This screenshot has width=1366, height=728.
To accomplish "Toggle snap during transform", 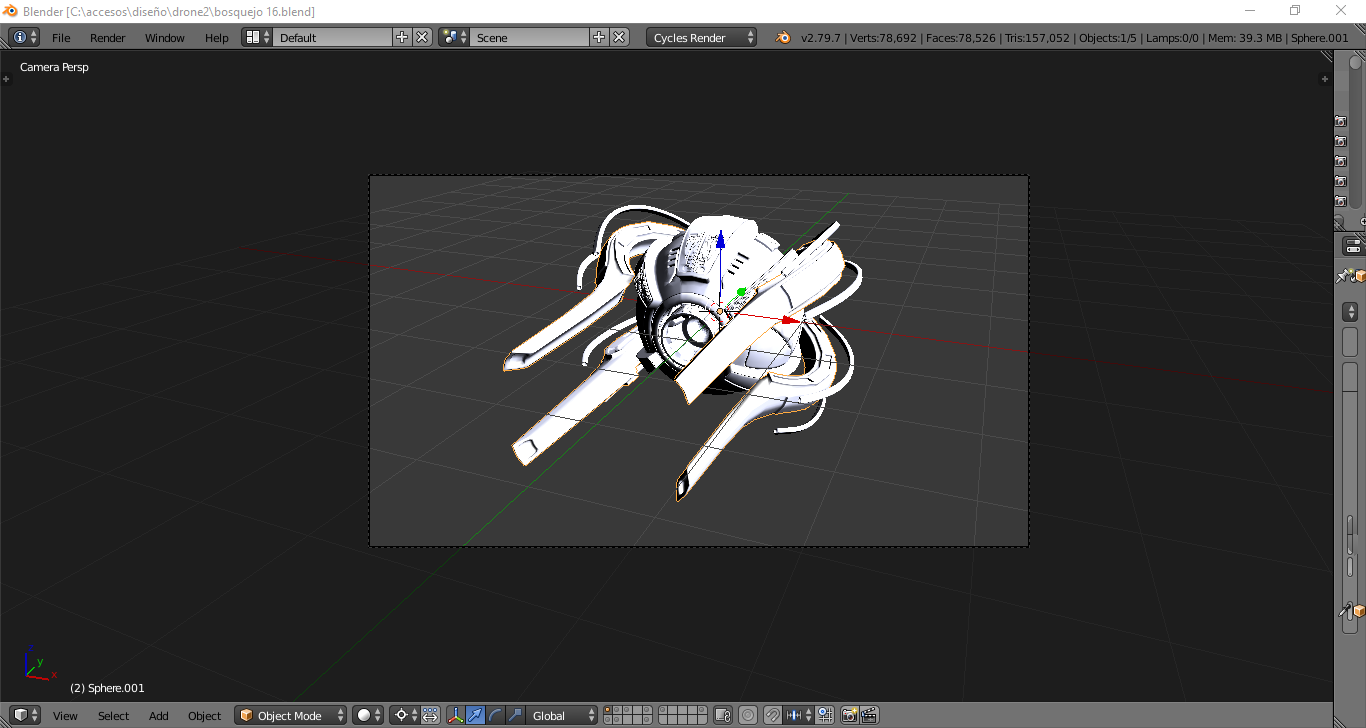I will [773, 715].
